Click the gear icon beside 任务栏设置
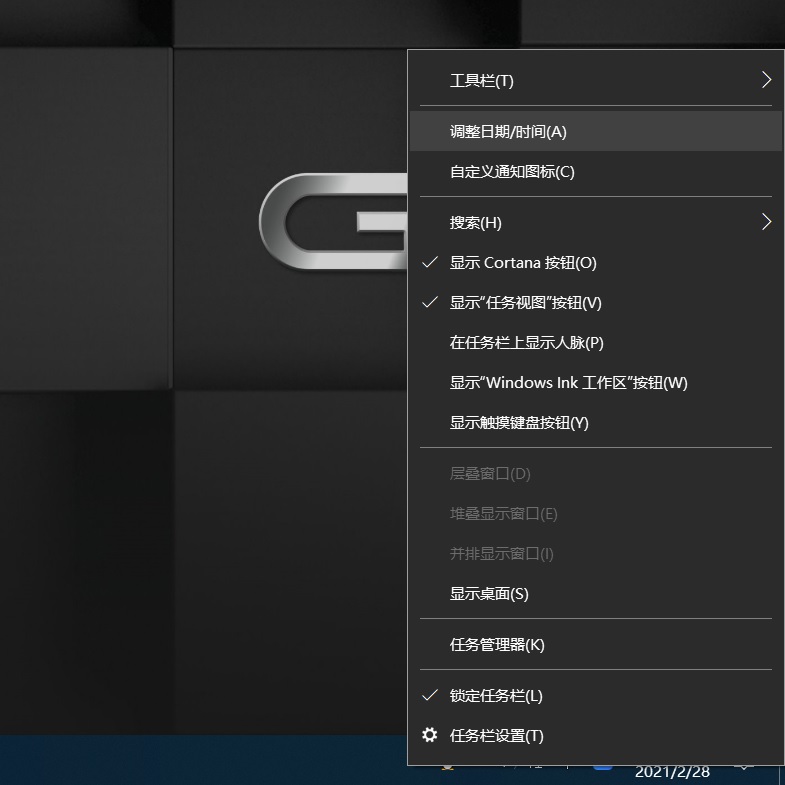The width and height of the screenshot is (785, 785). (x=430, y=735)
